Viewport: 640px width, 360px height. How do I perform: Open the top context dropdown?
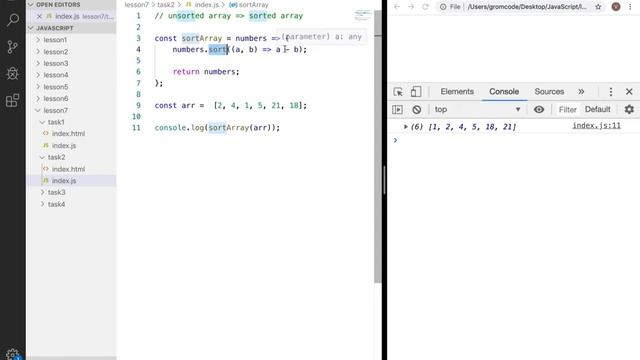point(478,109)
